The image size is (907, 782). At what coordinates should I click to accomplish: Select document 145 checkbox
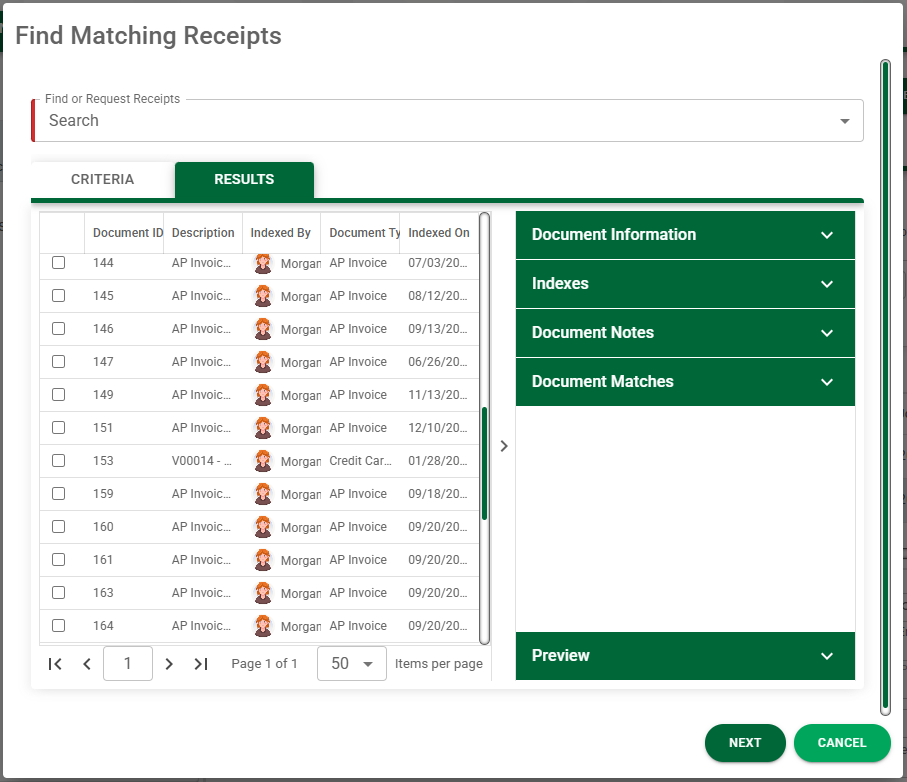tap(58, 296)
